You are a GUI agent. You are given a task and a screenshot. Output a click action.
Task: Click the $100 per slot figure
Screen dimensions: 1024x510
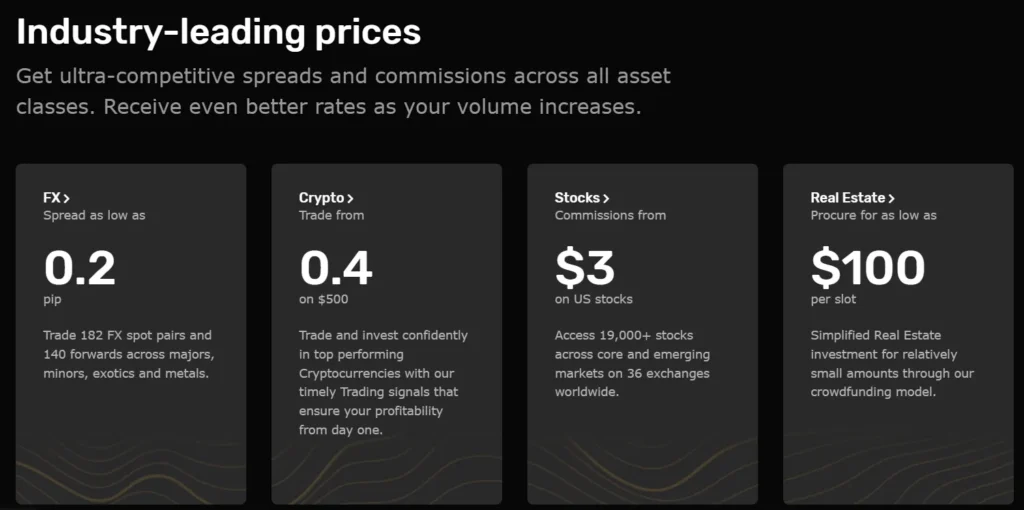[x=868, y=267]
